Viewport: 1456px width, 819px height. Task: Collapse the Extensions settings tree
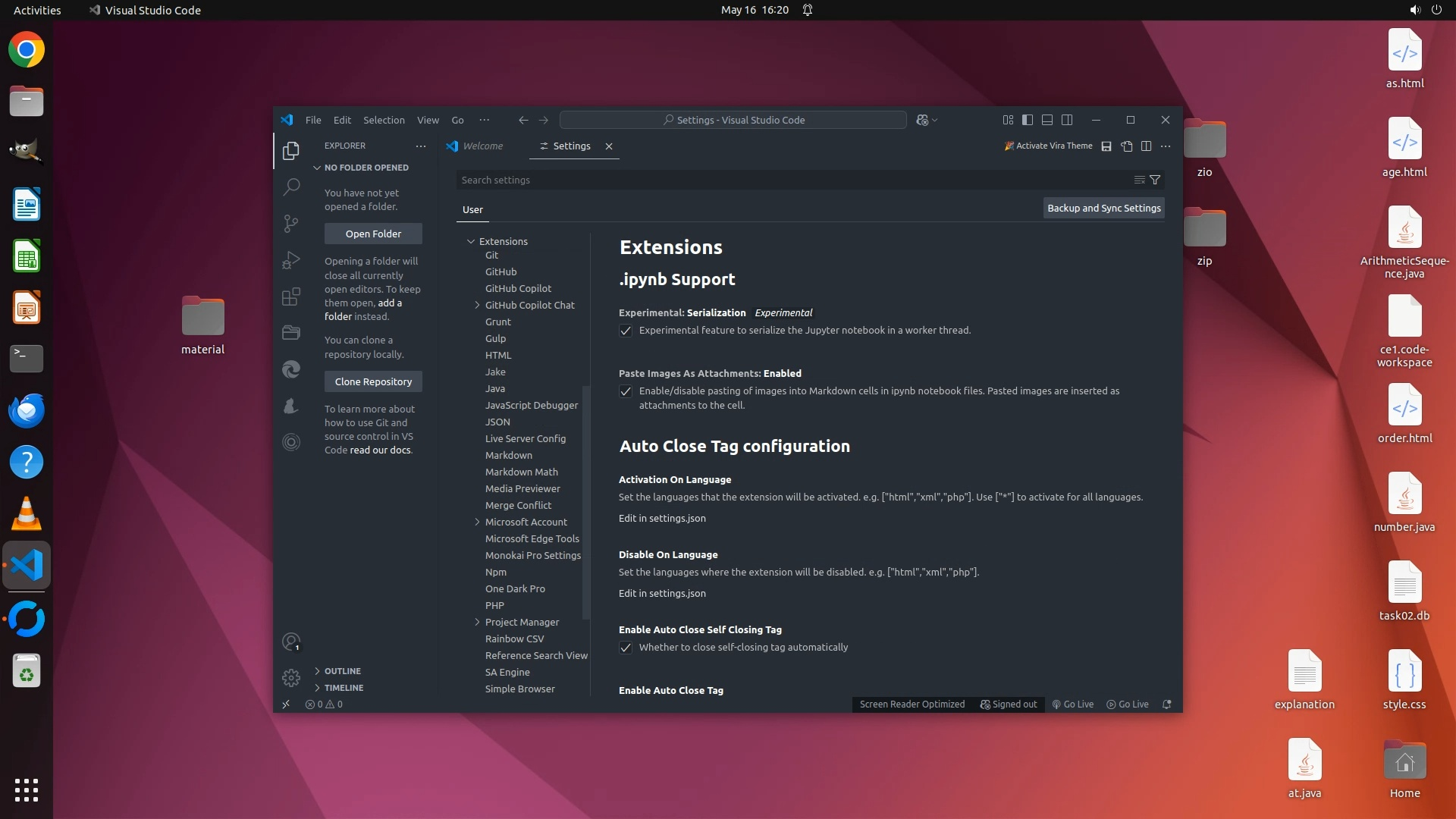click(471, 241)
